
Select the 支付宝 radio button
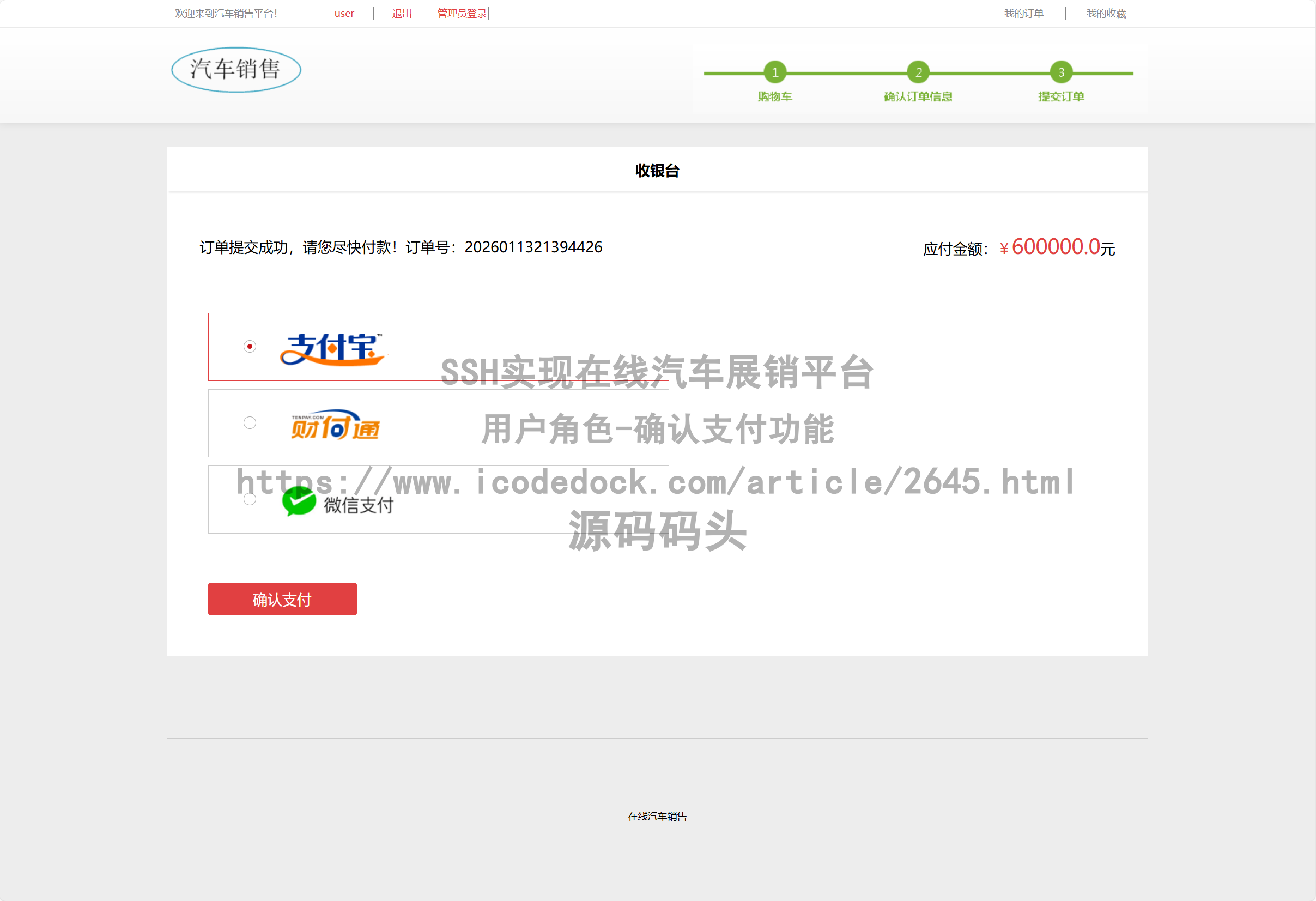[x=250, y=346]
